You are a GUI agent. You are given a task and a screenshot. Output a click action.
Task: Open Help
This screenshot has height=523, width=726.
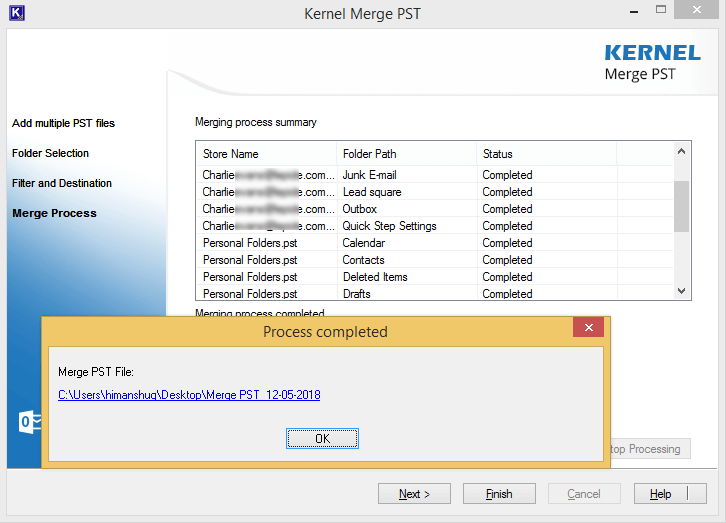pyautogui.click(x=670, y=494)
